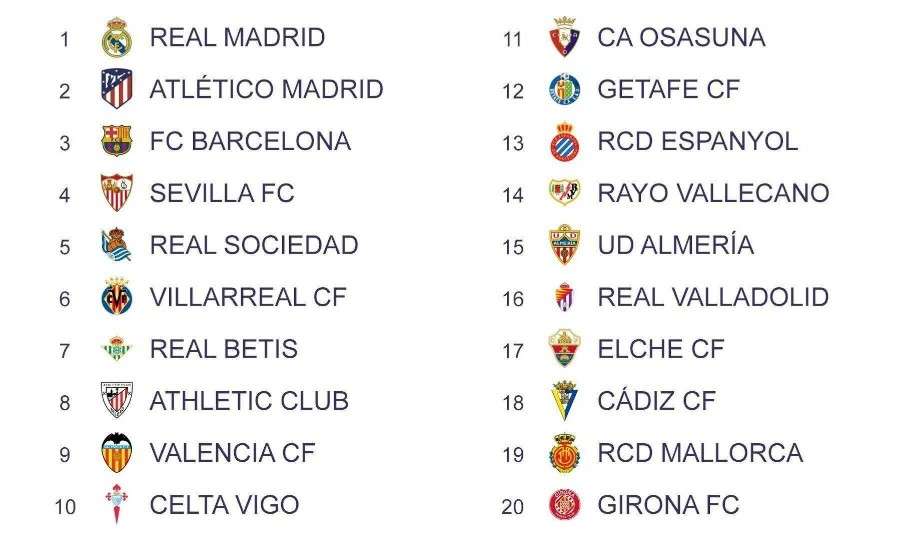Click the Real Madrid crest icon
The image size is (897, 541).
[x=116, y=38]
